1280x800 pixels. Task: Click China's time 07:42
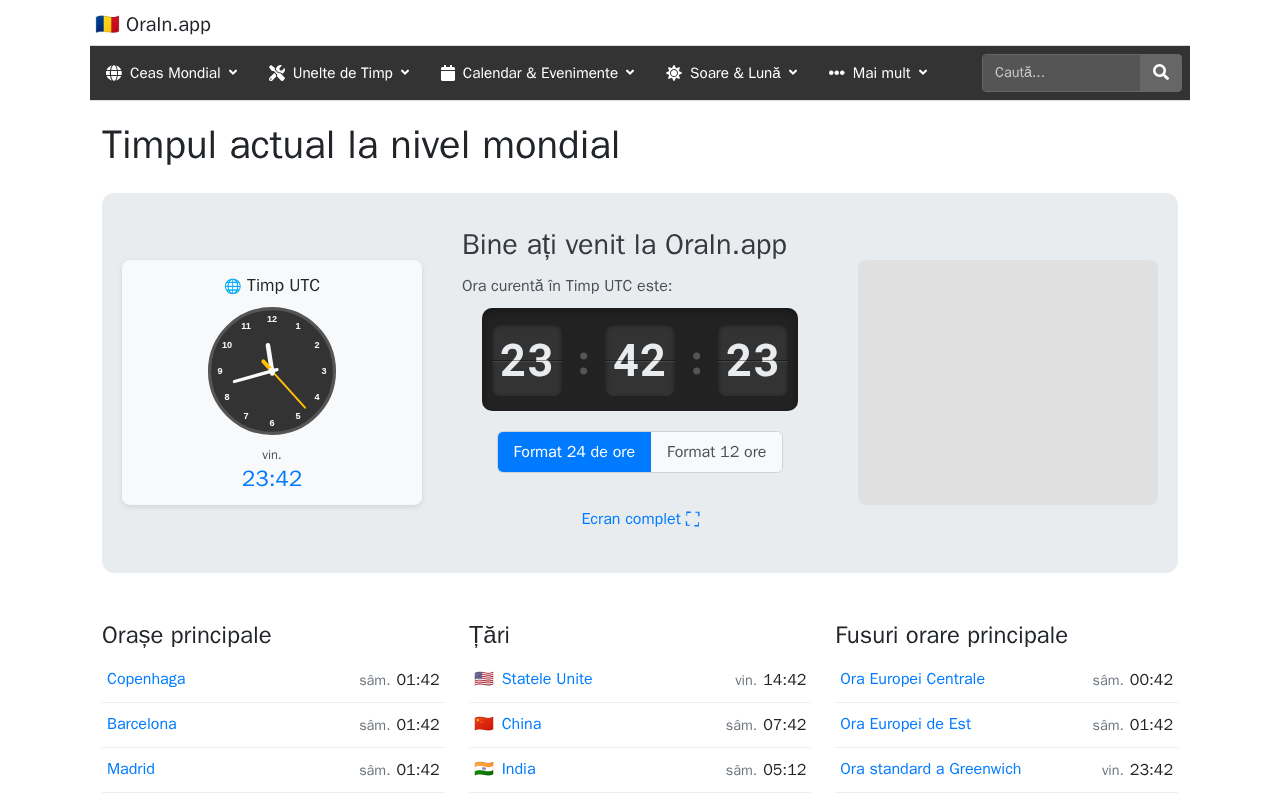[785, 725]
